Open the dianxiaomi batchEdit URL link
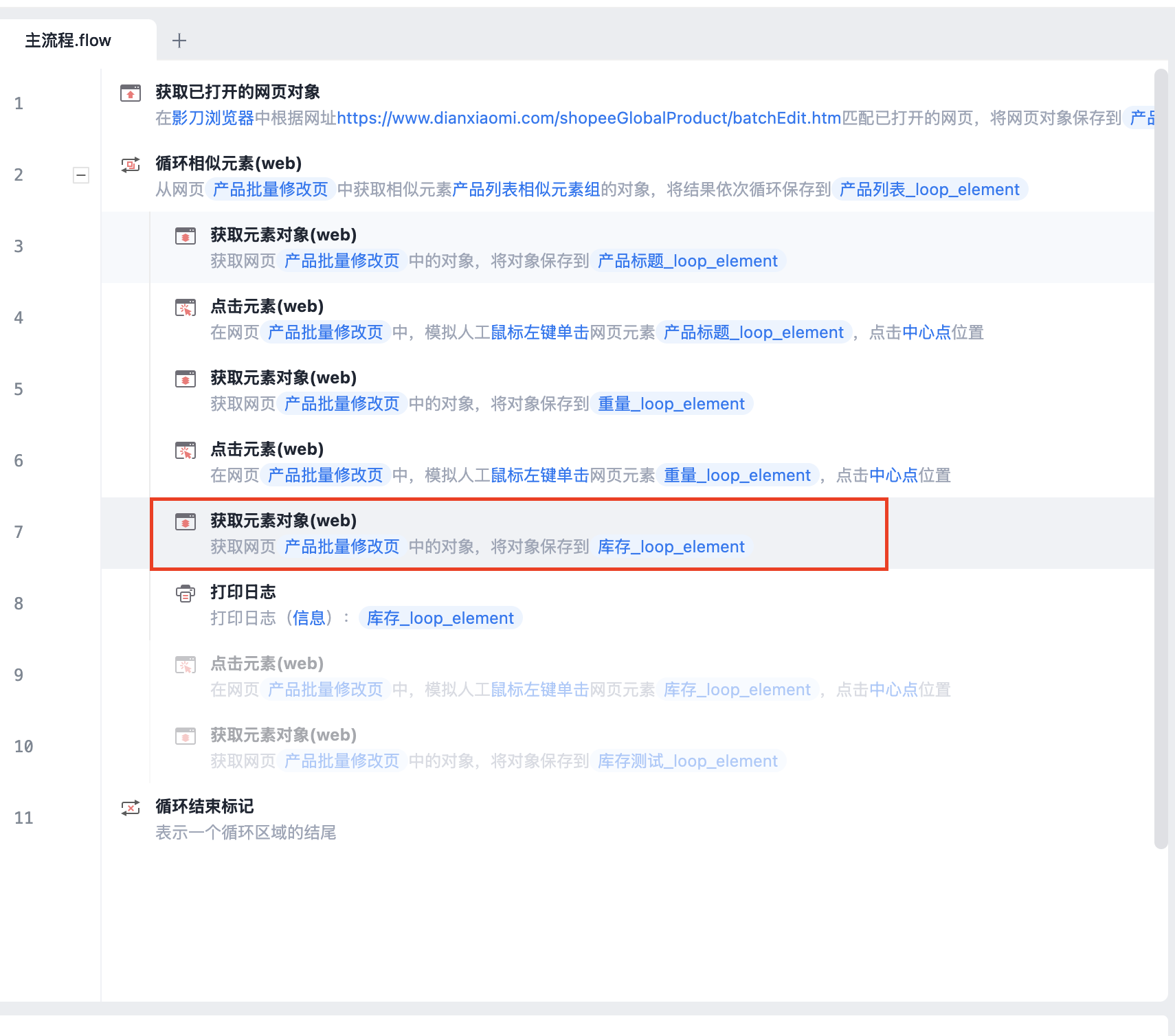This screenshot has height=1036, width=1175. click(x=589, y=118)
